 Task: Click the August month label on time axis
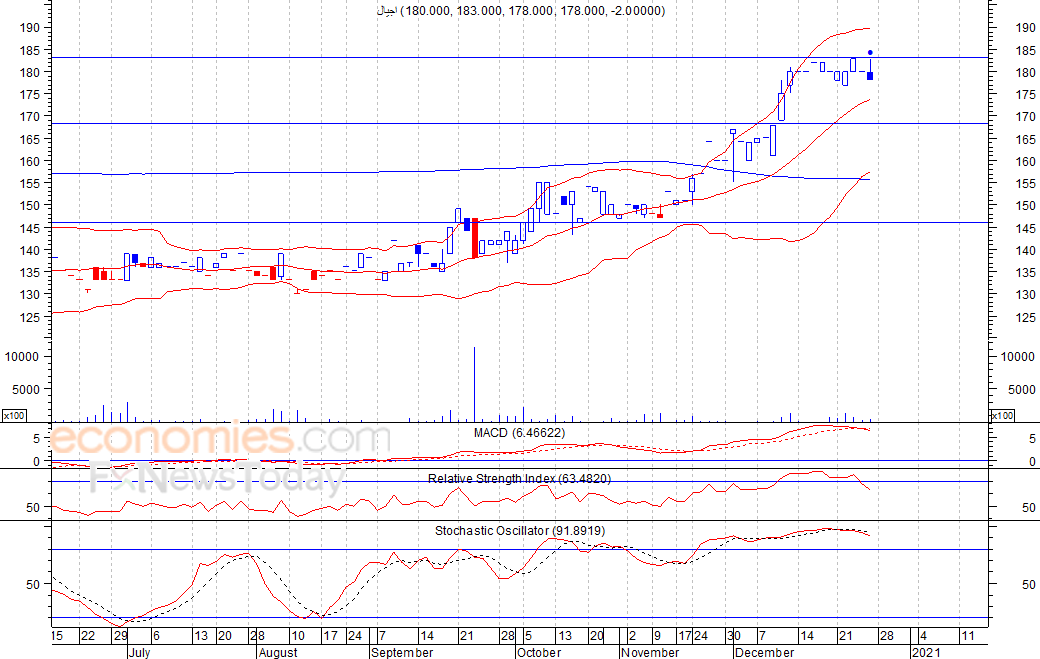click(x=278, y=652)
